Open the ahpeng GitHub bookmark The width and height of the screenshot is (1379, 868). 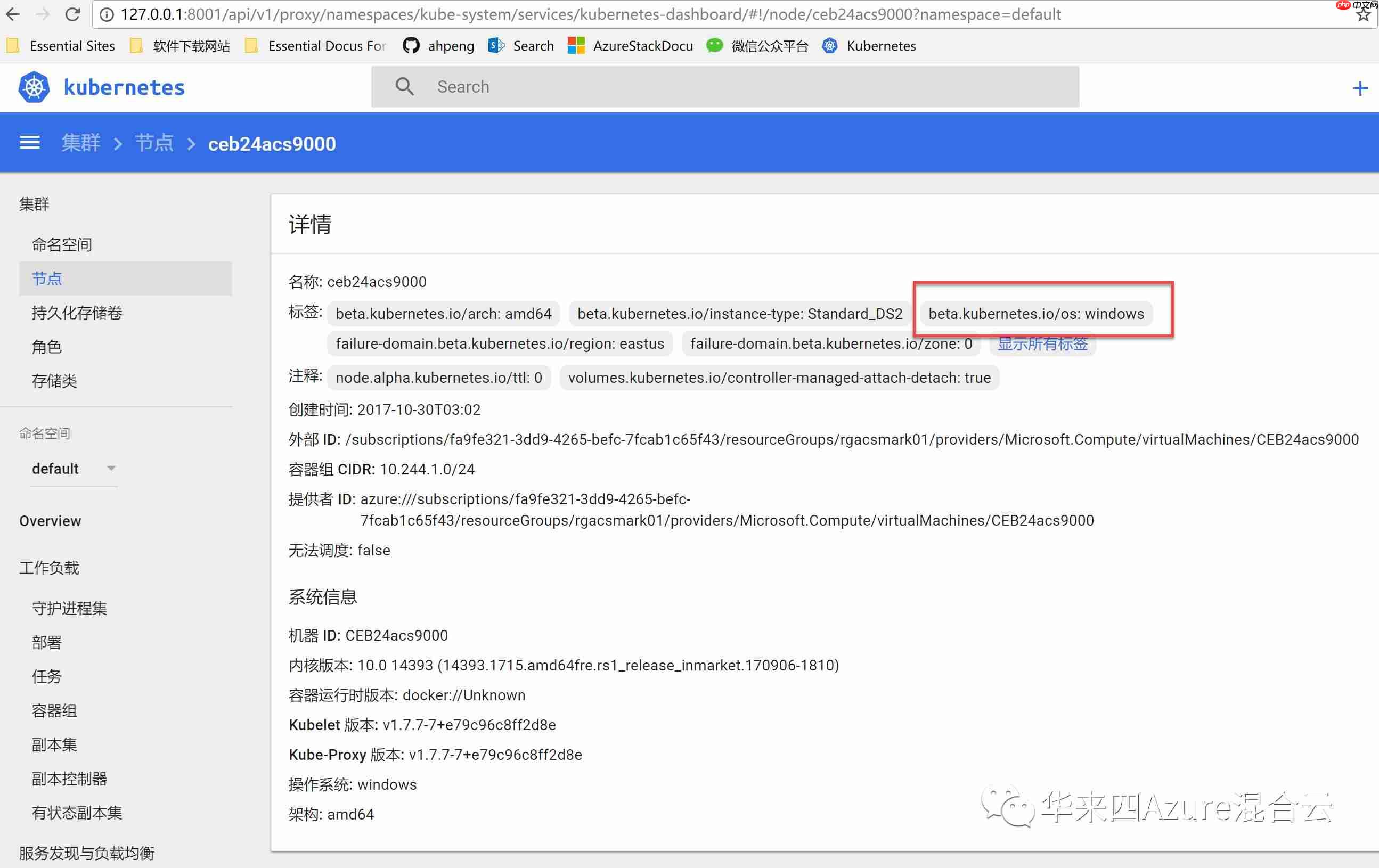coord(450,46)
